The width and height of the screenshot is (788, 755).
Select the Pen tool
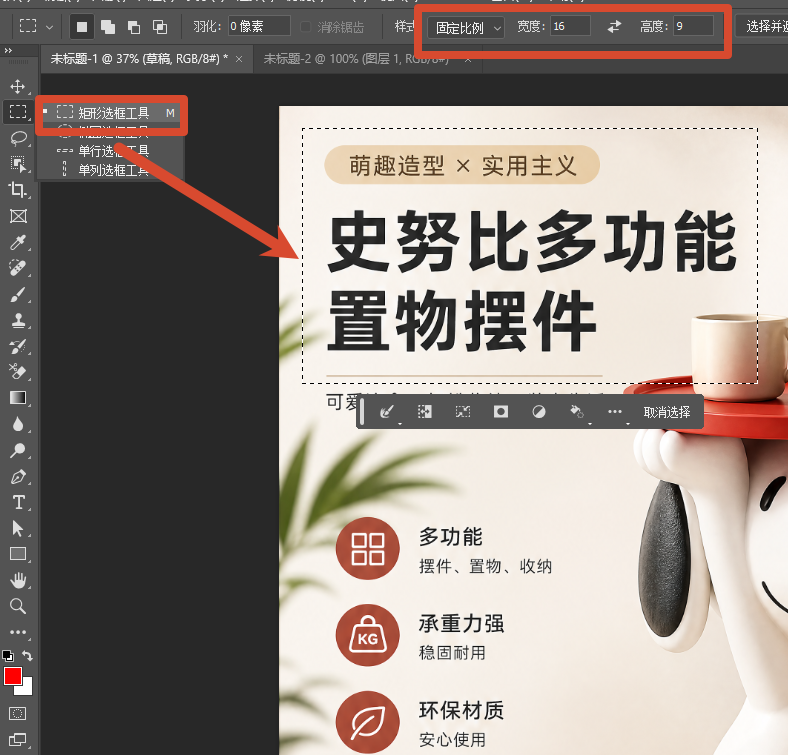click(x=18, y=477)
